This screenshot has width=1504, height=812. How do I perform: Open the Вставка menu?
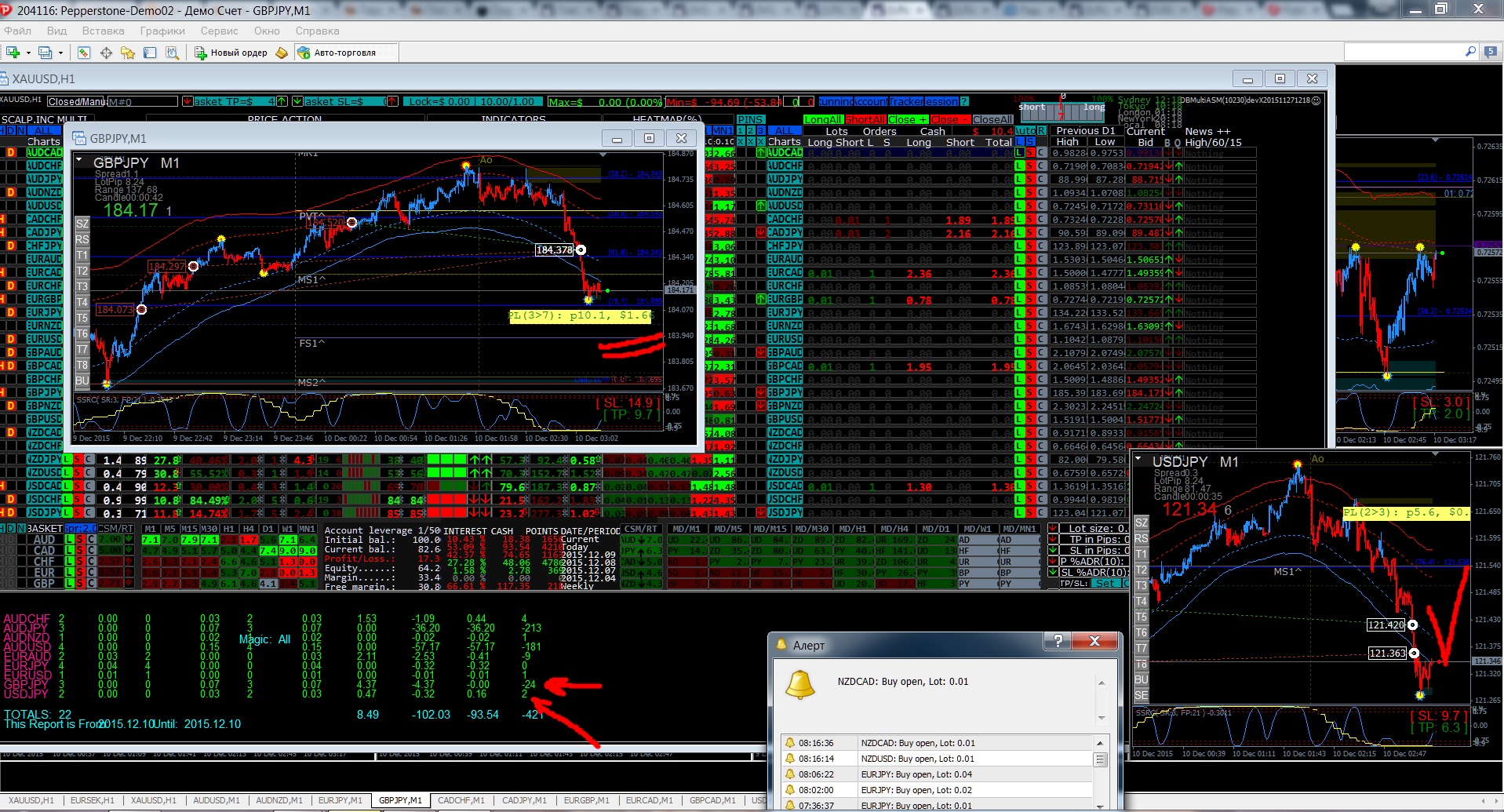click(x=103, y=31)
